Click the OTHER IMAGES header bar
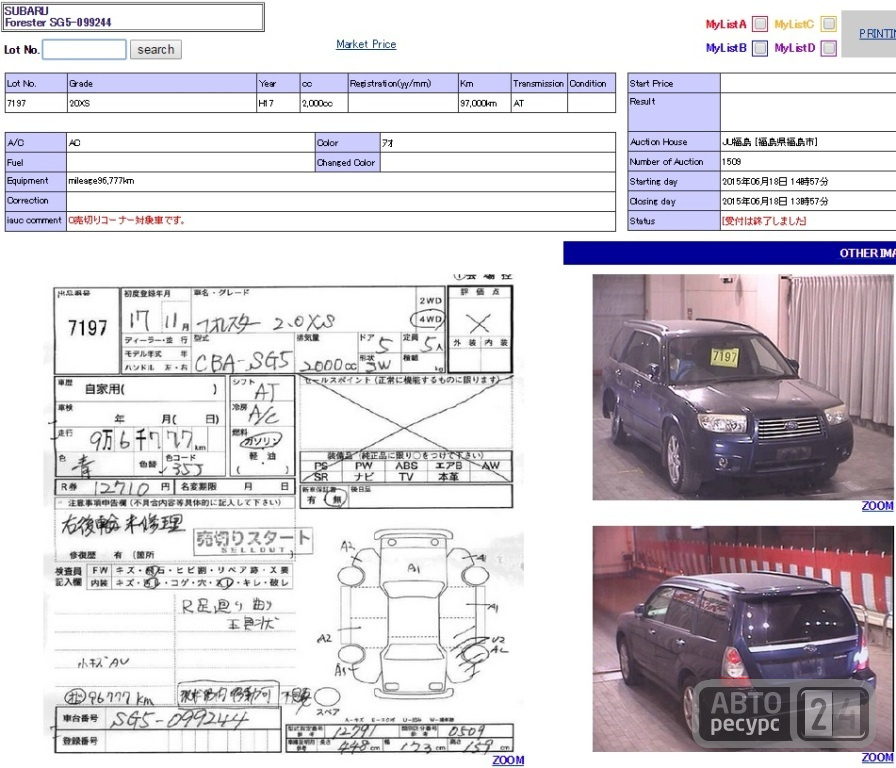 pos(729,253)
